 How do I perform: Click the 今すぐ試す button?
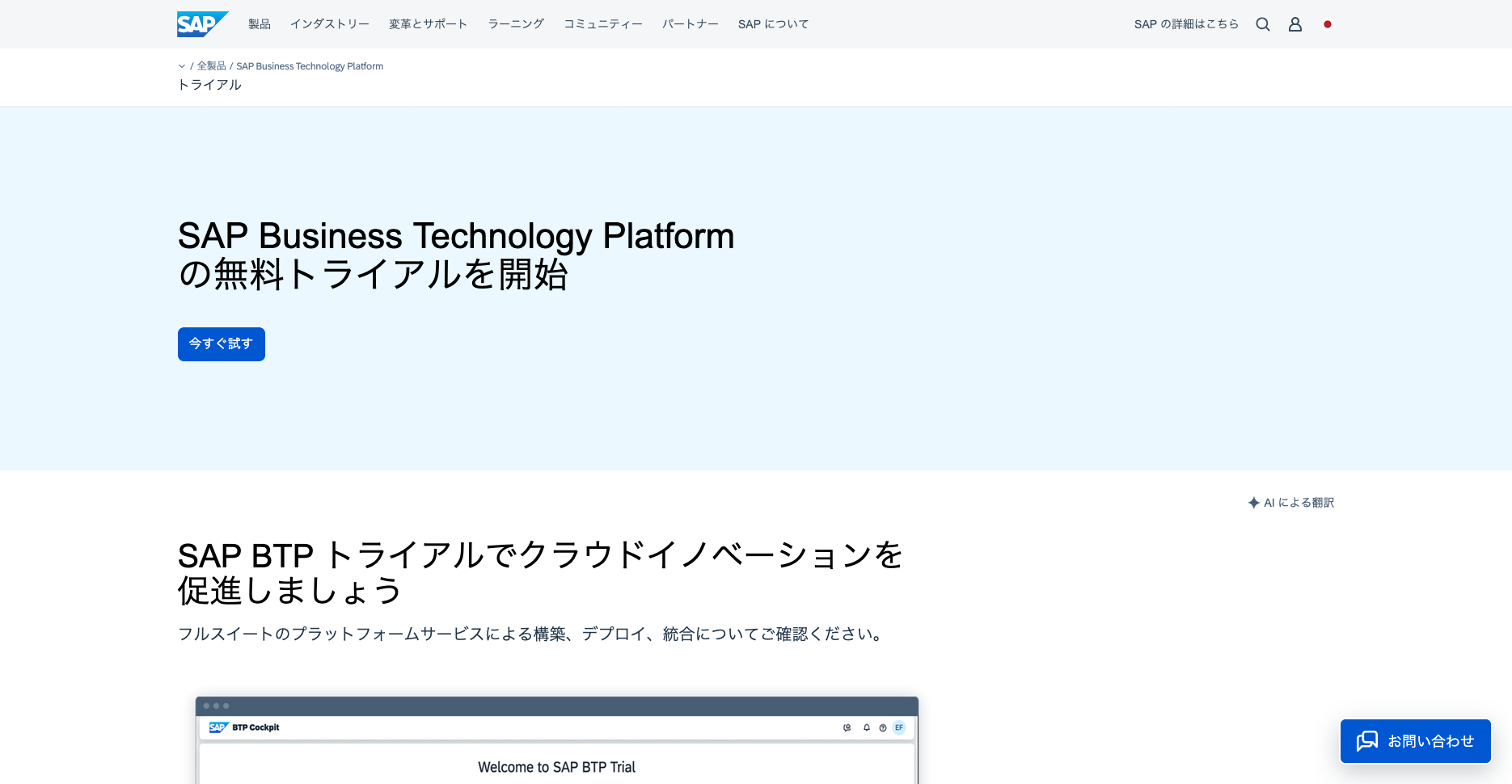[222, 344]
